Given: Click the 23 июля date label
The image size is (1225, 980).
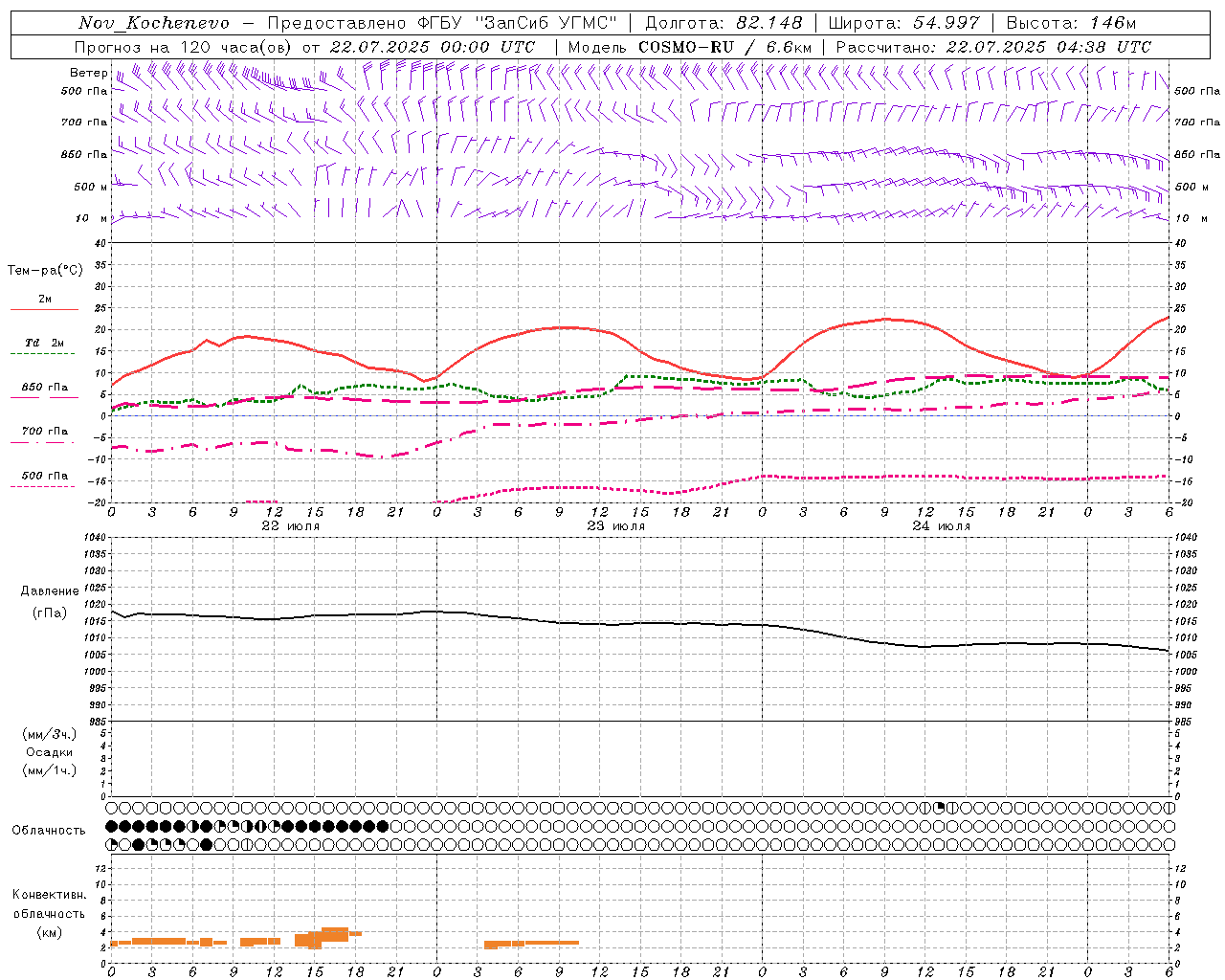Looking at the screenshot, I should (615, 526).
